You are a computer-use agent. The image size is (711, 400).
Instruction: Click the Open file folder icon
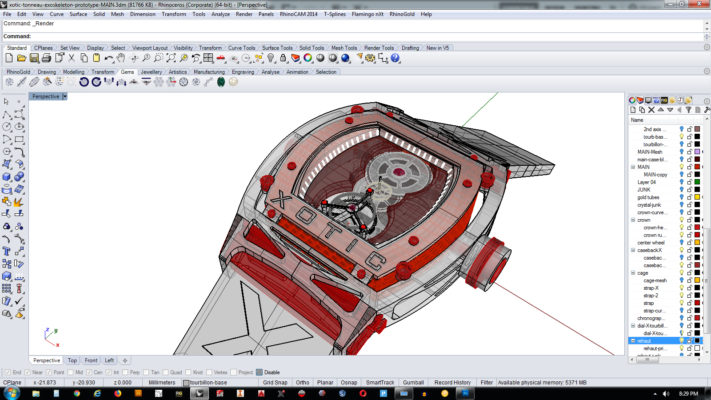click(x=20, y=59)
